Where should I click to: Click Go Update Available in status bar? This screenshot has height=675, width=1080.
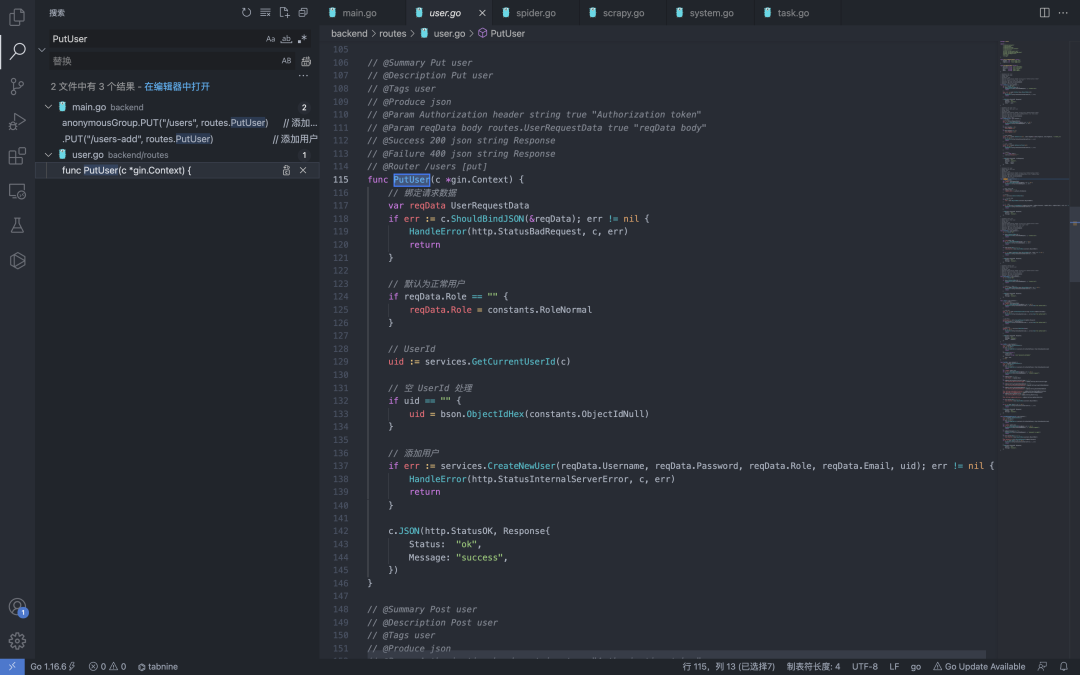click(x=978, y=666)
